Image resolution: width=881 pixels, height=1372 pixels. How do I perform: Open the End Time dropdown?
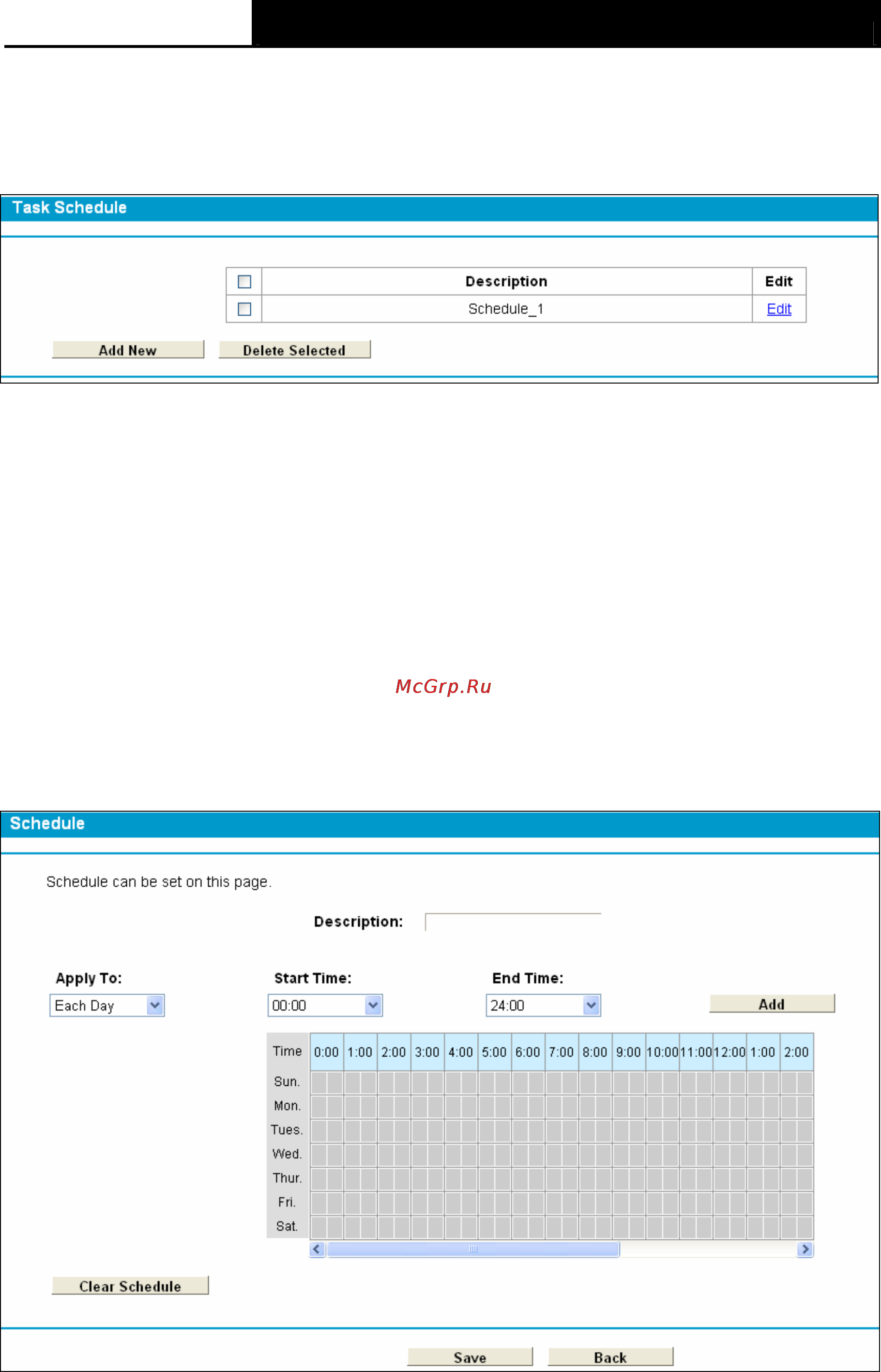pyautogui.click(x=543, y=1006)
